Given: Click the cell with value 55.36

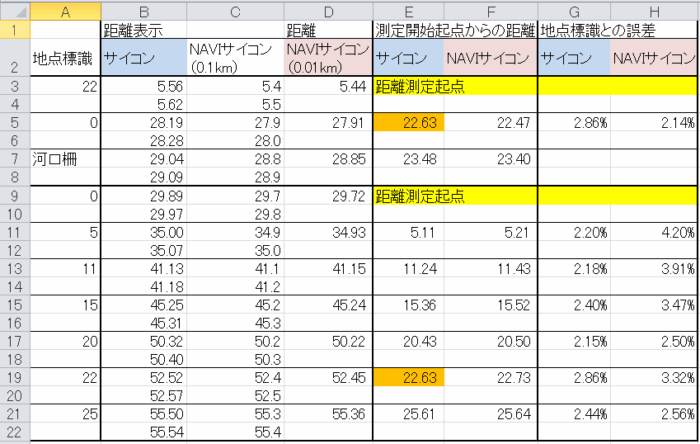Looking at the screenshot, I should pyautogui.click(x=327, y=411).
